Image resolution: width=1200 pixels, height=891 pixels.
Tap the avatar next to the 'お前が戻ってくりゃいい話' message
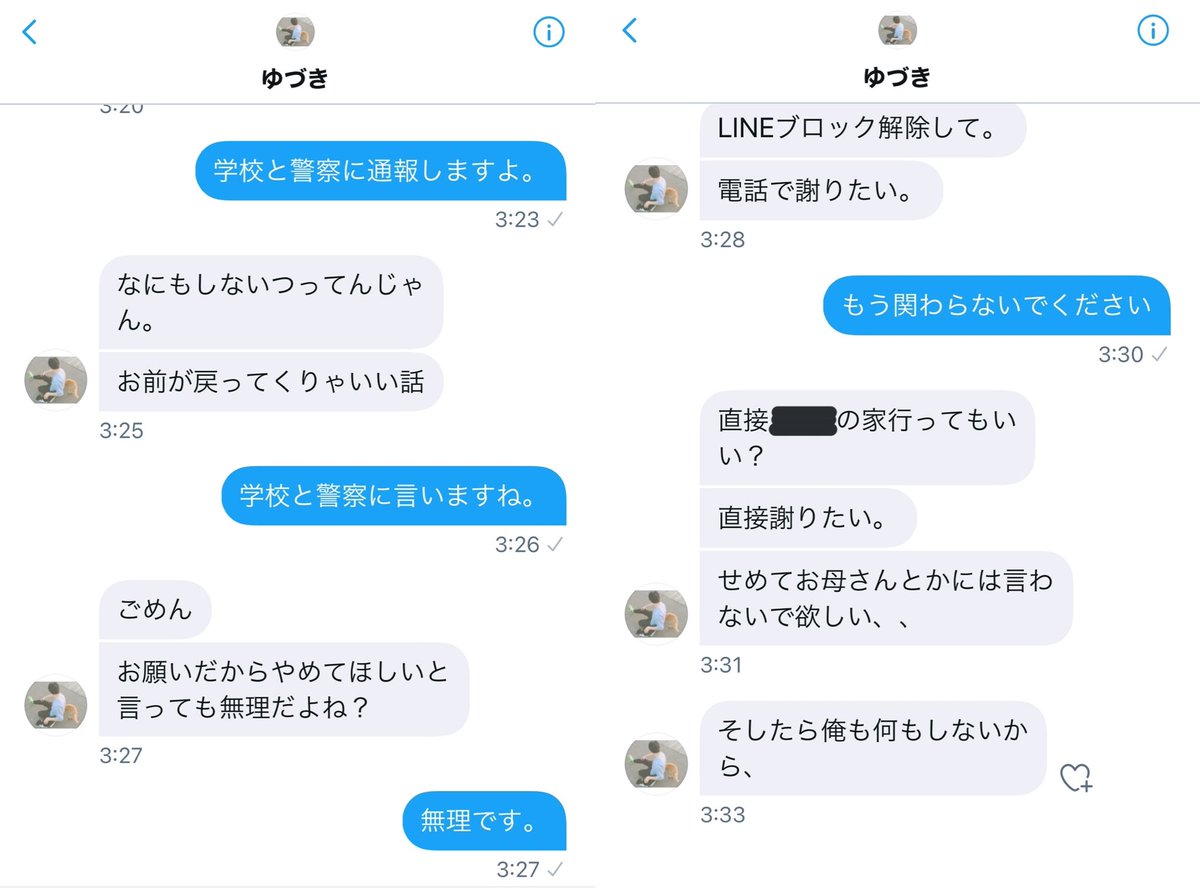pos(56,380)
